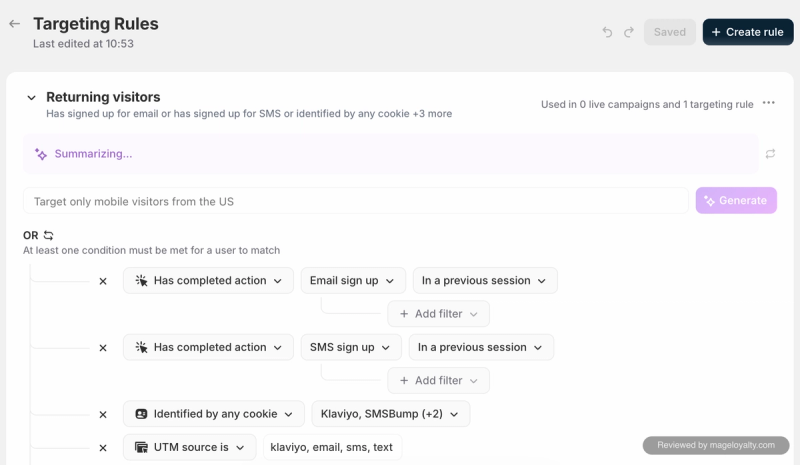Open the 'Identified by any cookie' dropdown
The height and width of the screenshot is (465, 800).
(x=214, y=414)
